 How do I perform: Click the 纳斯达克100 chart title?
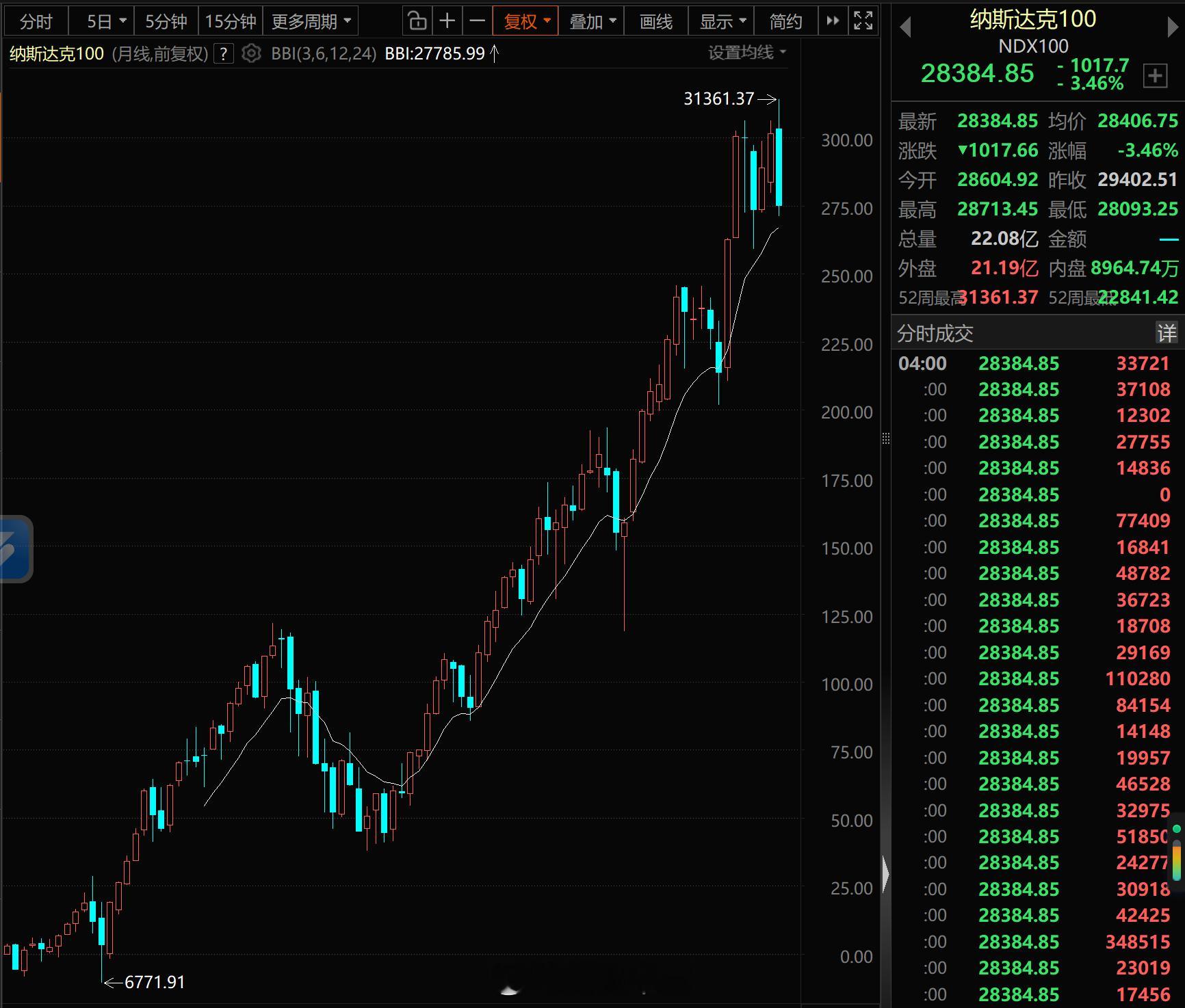click(57, 53)
